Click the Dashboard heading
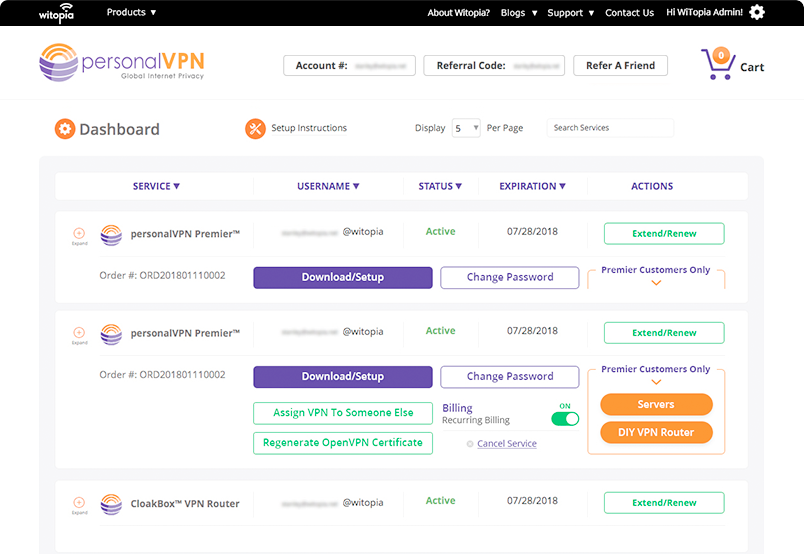Screen dimensions: 804x554 (x=119, y=129)
